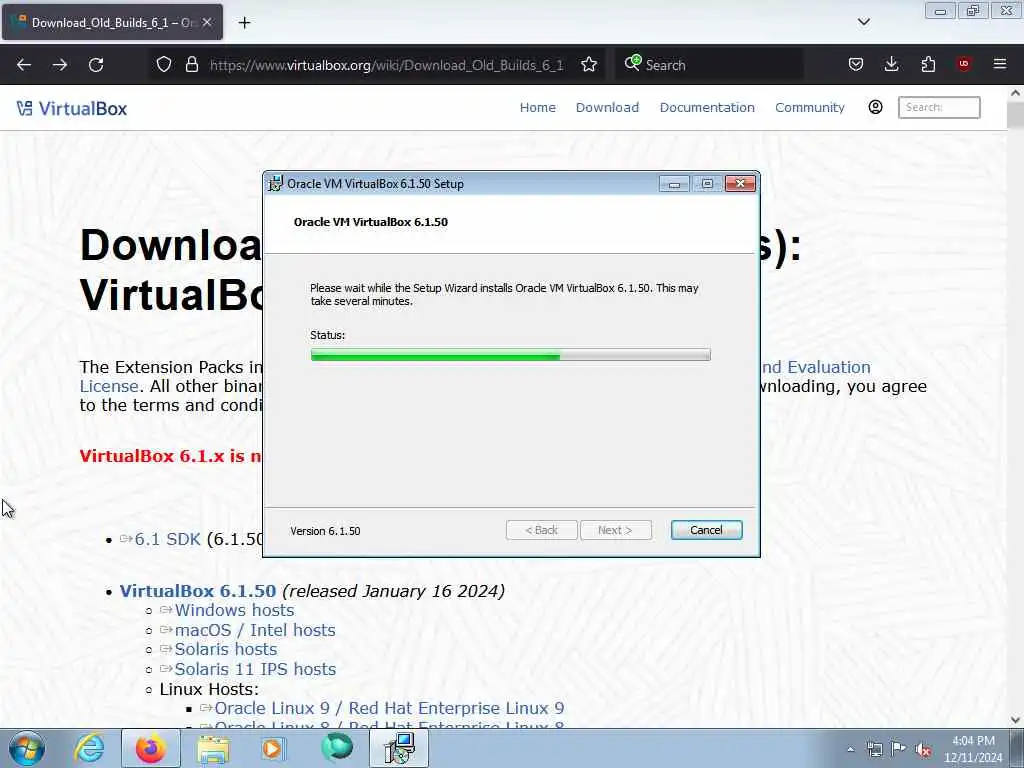The height and width of the screenshot is (768, 1024).
Task: Click the page scrollbar up arrow
Action: [1015, 93]
